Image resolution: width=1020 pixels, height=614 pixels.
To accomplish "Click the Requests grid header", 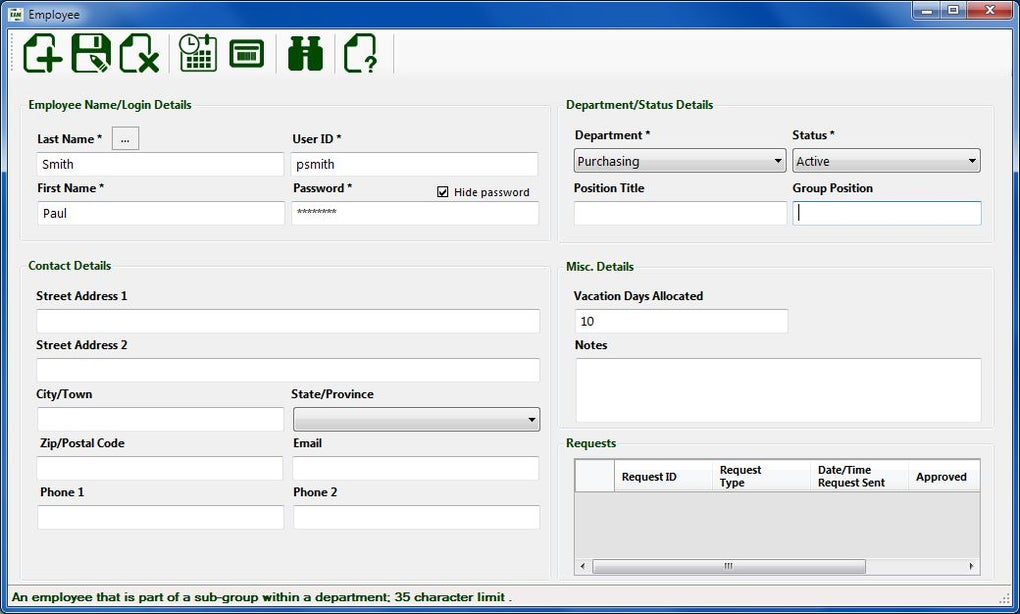I will pos(594,475).
